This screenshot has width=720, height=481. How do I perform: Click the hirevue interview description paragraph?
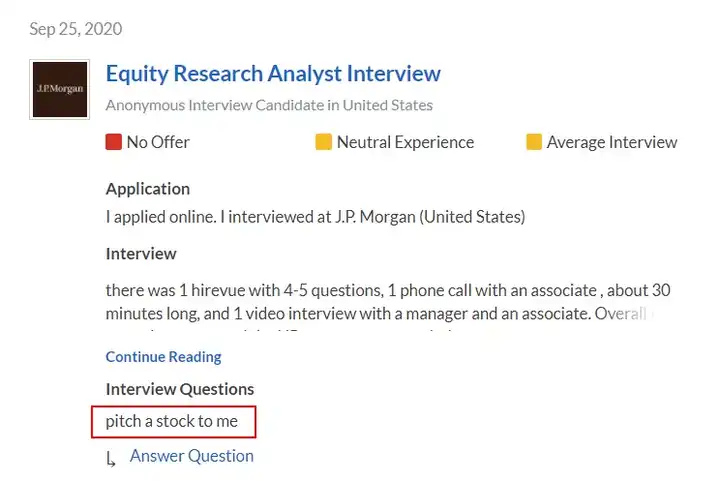(x=388, y=301)
